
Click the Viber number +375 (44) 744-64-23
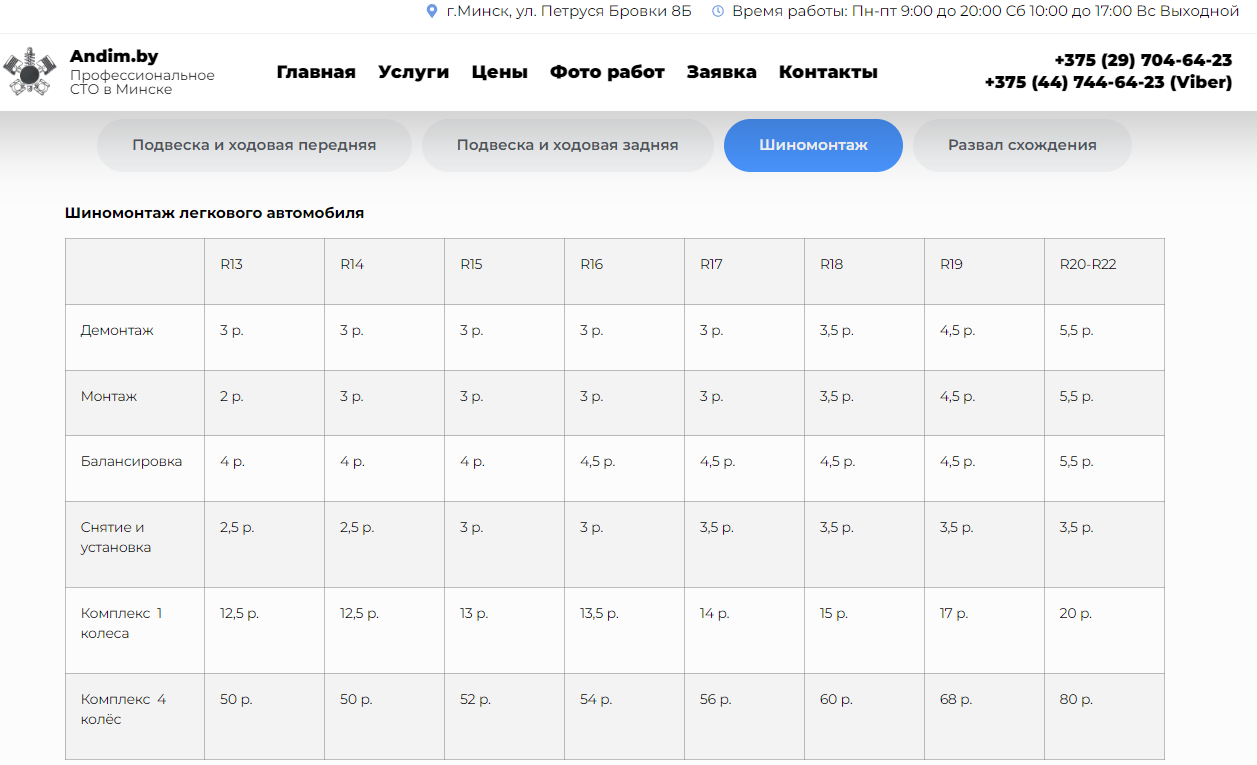tap(1108, 83)
